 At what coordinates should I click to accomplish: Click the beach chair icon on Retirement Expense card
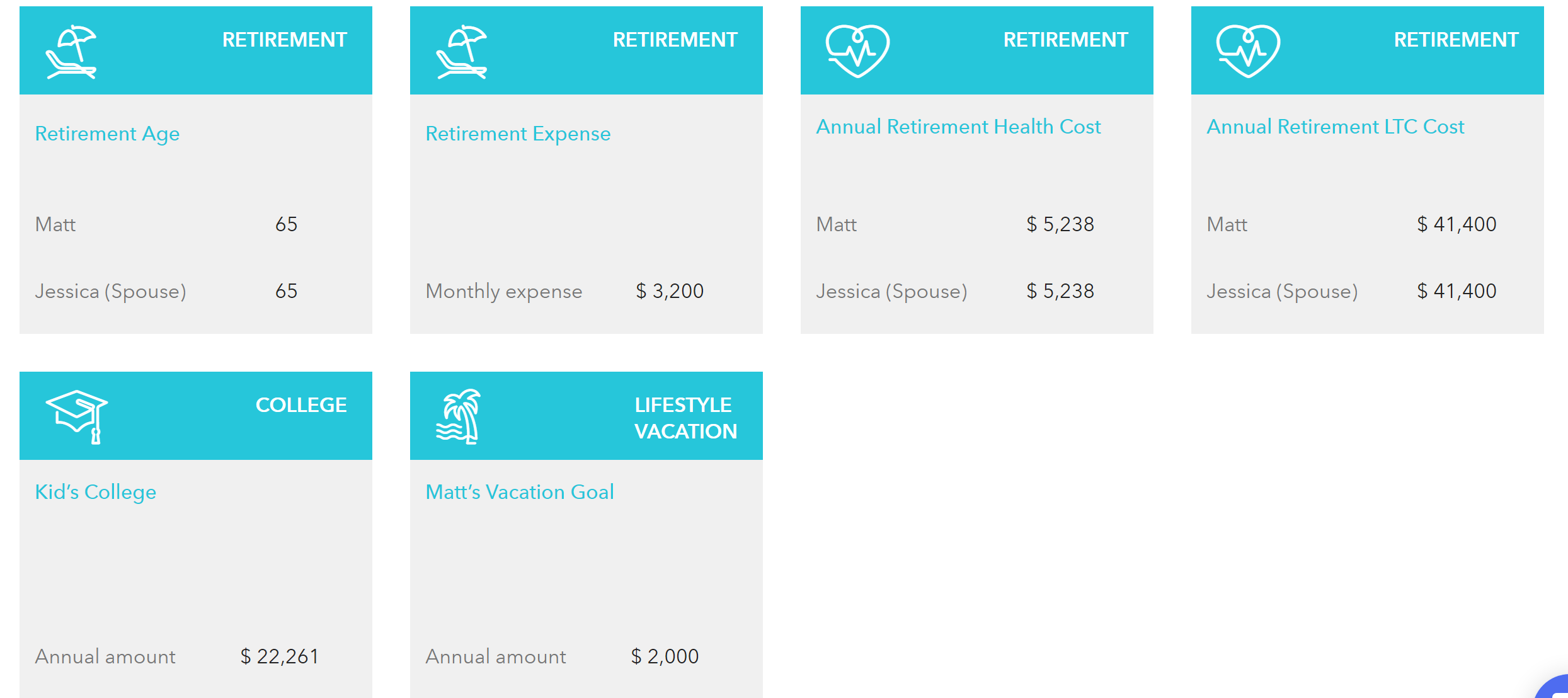click(462, 52)
